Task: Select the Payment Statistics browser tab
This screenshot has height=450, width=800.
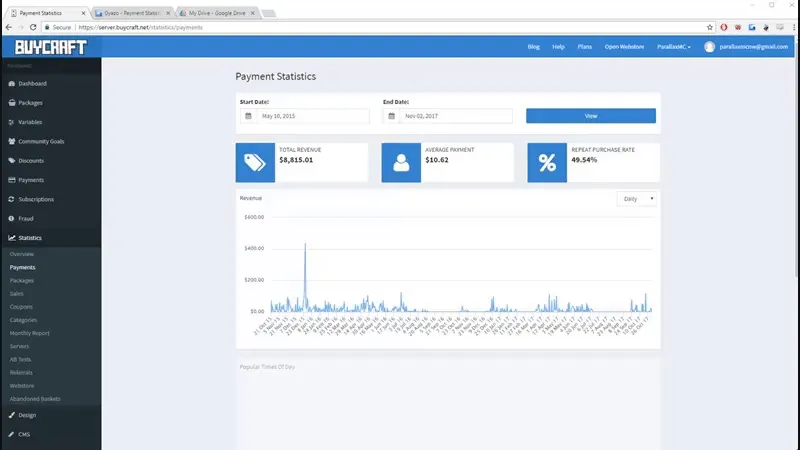Action: (x=47, y=13)
